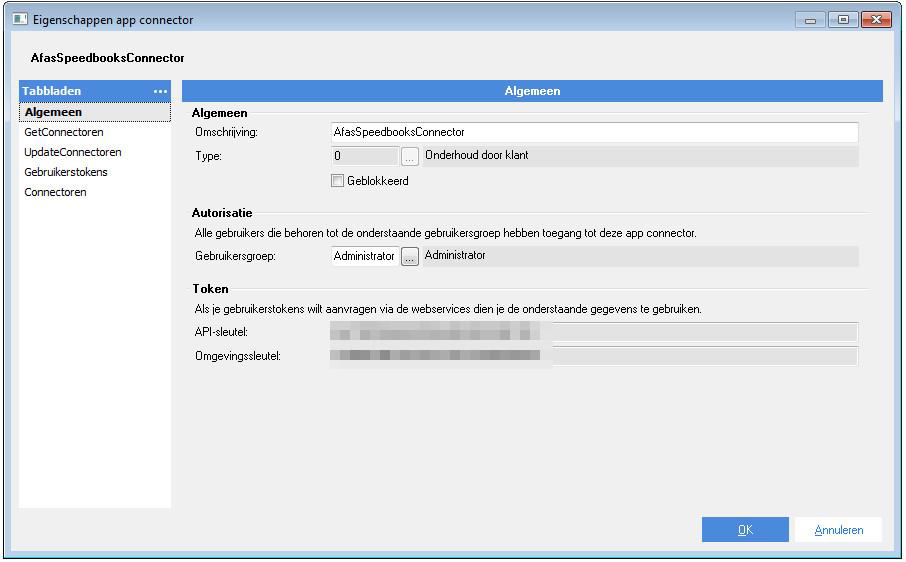Screen dimensions: 906x562
Task: Click the Autorisatie section heading
Action: point(222,213)
